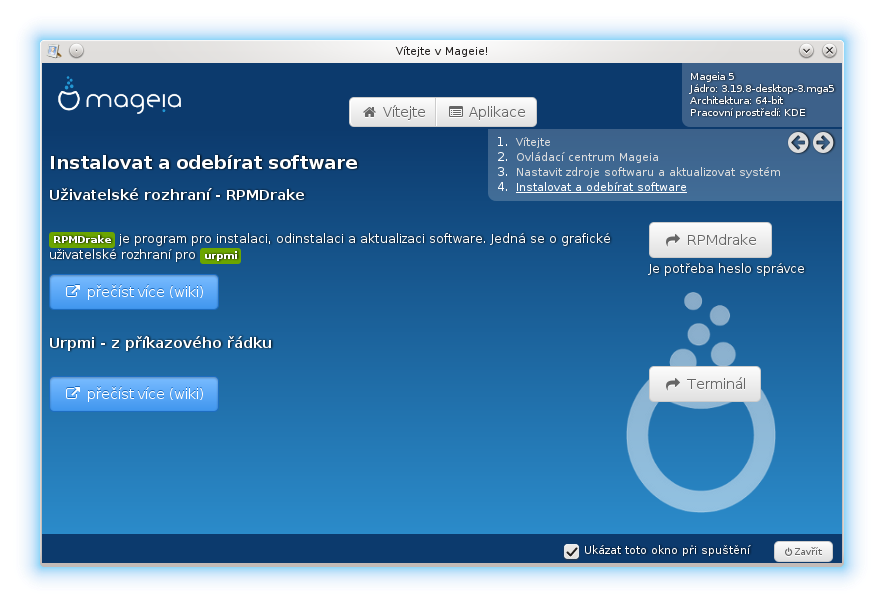Open wiki link under Urpmi section
Screen dimensions: 884x607
click(x=134, y=394)
